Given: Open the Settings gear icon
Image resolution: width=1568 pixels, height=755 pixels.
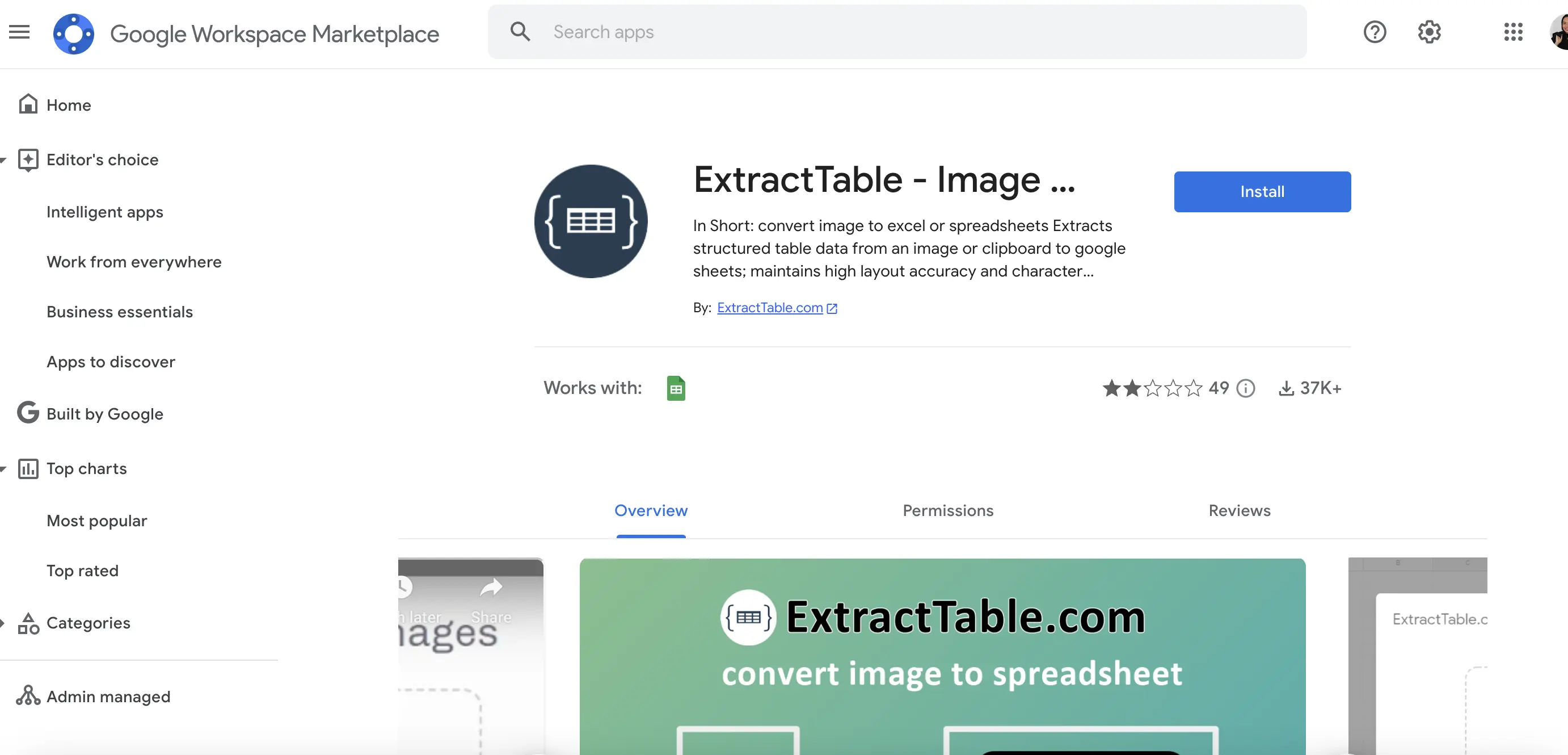Looking at the screenshot, I should 1429,32.
